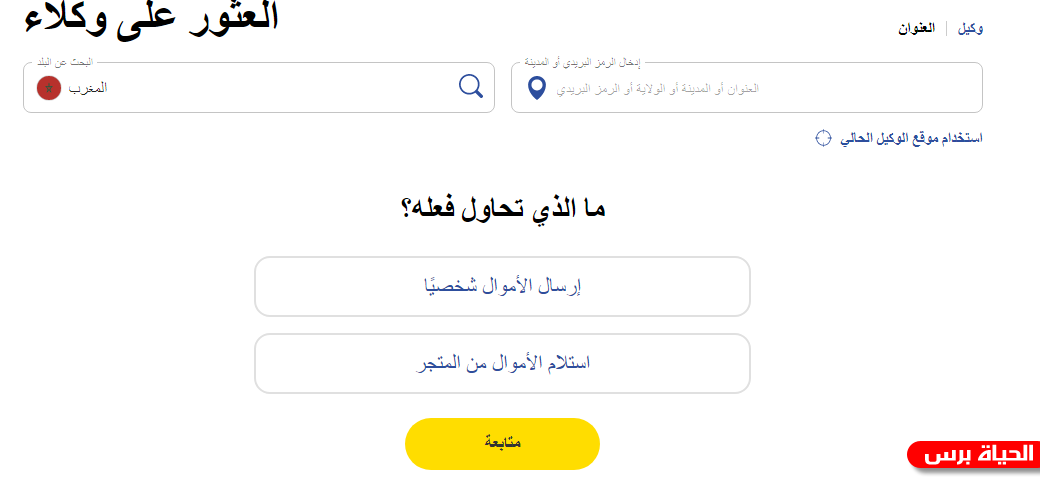This screenshot has height=480, width=1040.
Task: Click the البحث عن البلد field label
Action: [x=65, y=62]
